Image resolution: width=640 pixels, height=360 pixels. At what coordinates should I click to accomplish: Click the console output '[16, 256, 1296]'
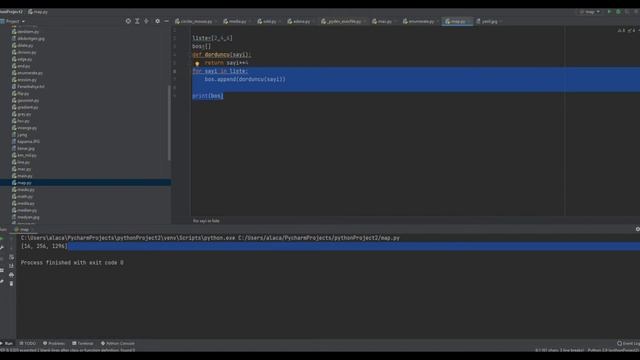pyautogui.click(x=44, y=246)
